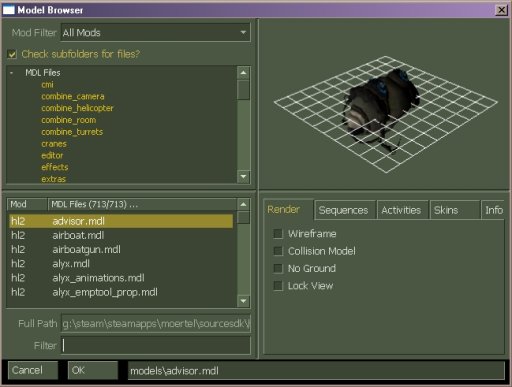Click the Filter text field
This screenshot has width=512, height=387.
point(156,345)
